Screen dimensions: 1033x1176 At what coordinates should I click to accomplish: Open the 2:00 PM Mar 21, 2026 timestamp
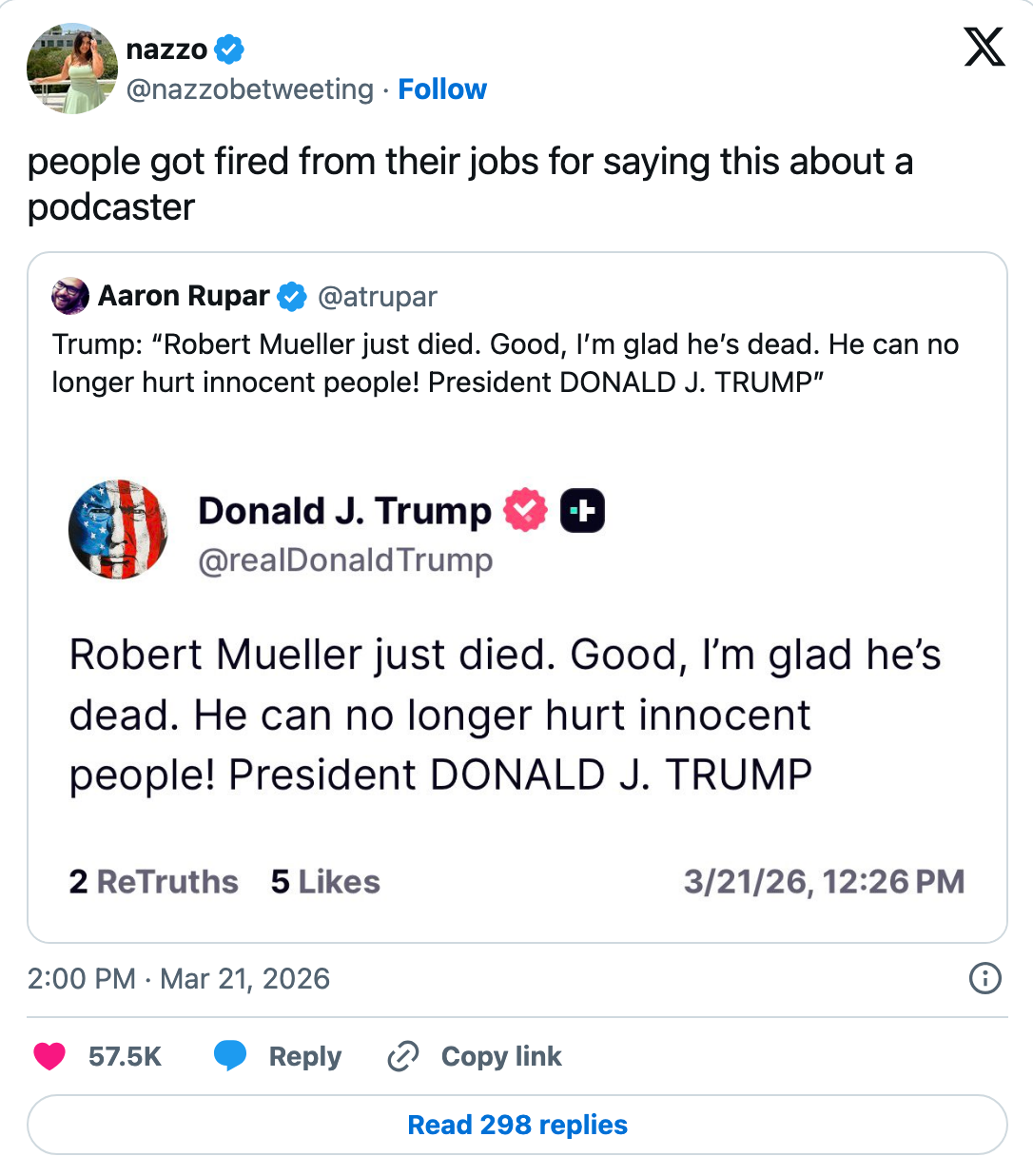point(179,978)
